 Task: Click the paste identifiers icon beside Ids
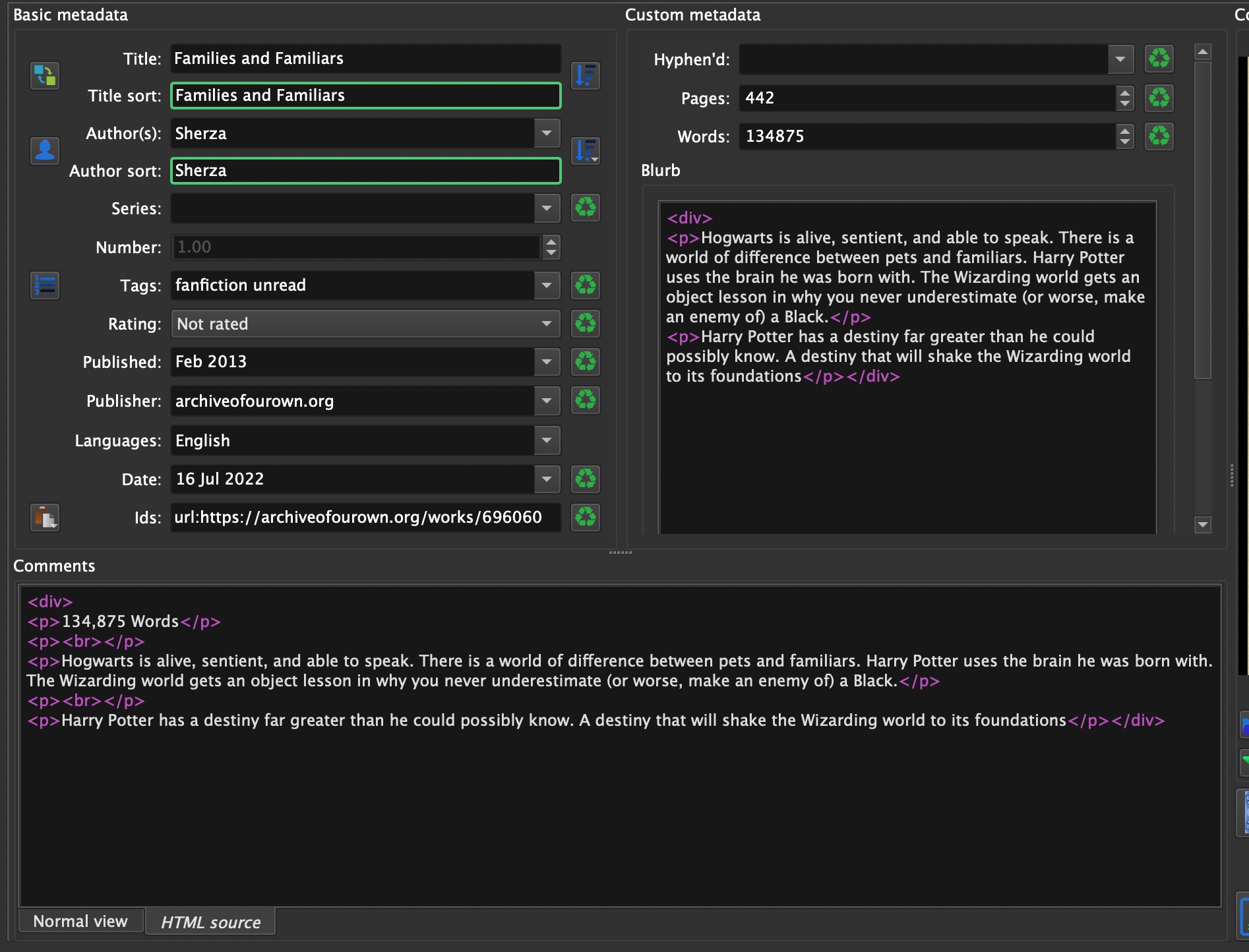pos(45,518)
